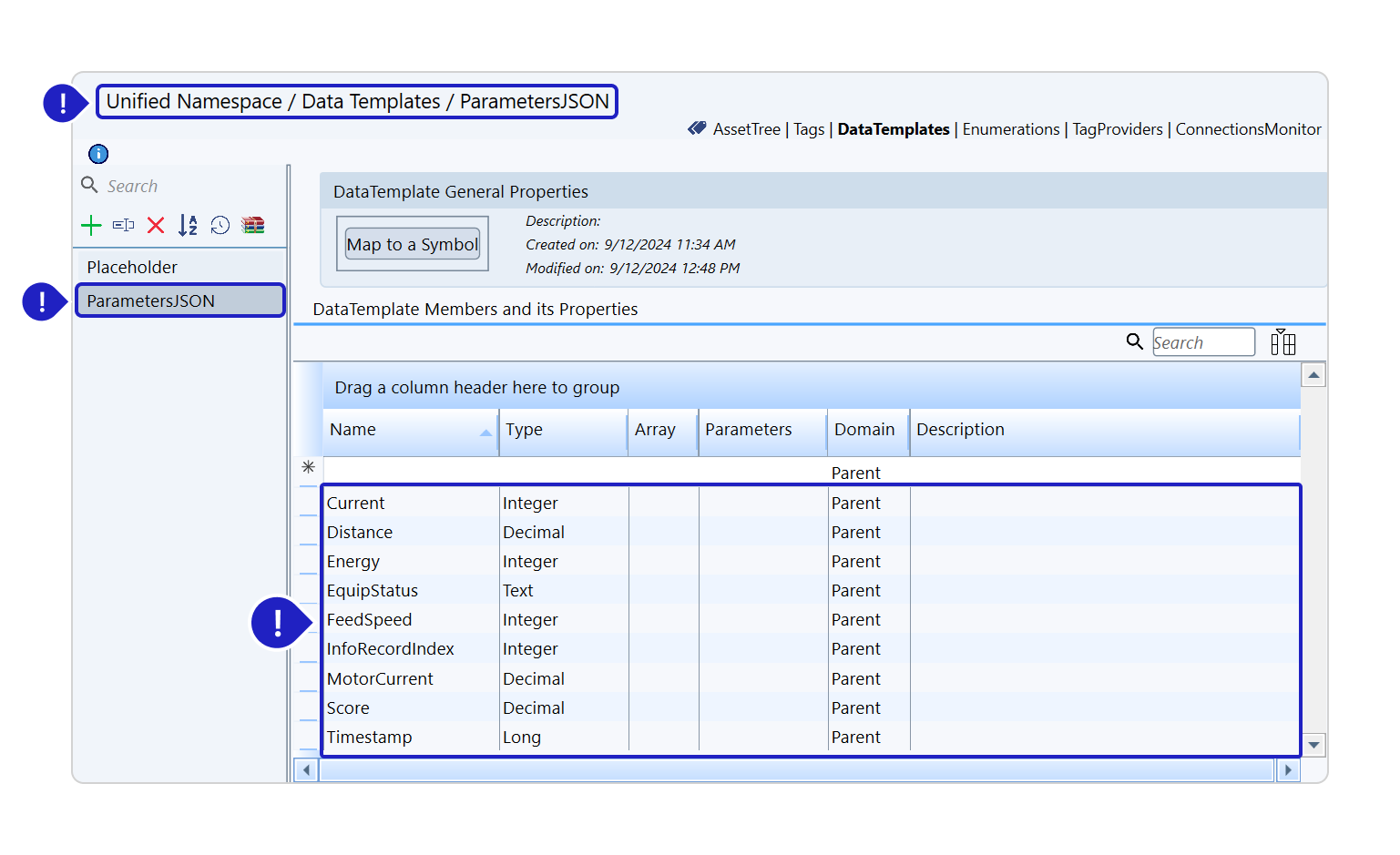Click the horizontal scrollbar track
The image size is (1400, 855).
797,770
